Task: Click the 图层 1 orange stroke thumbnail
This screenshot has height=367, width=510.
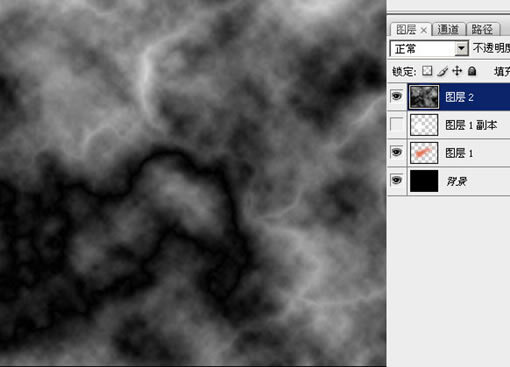Action: [x=424, y=153]
